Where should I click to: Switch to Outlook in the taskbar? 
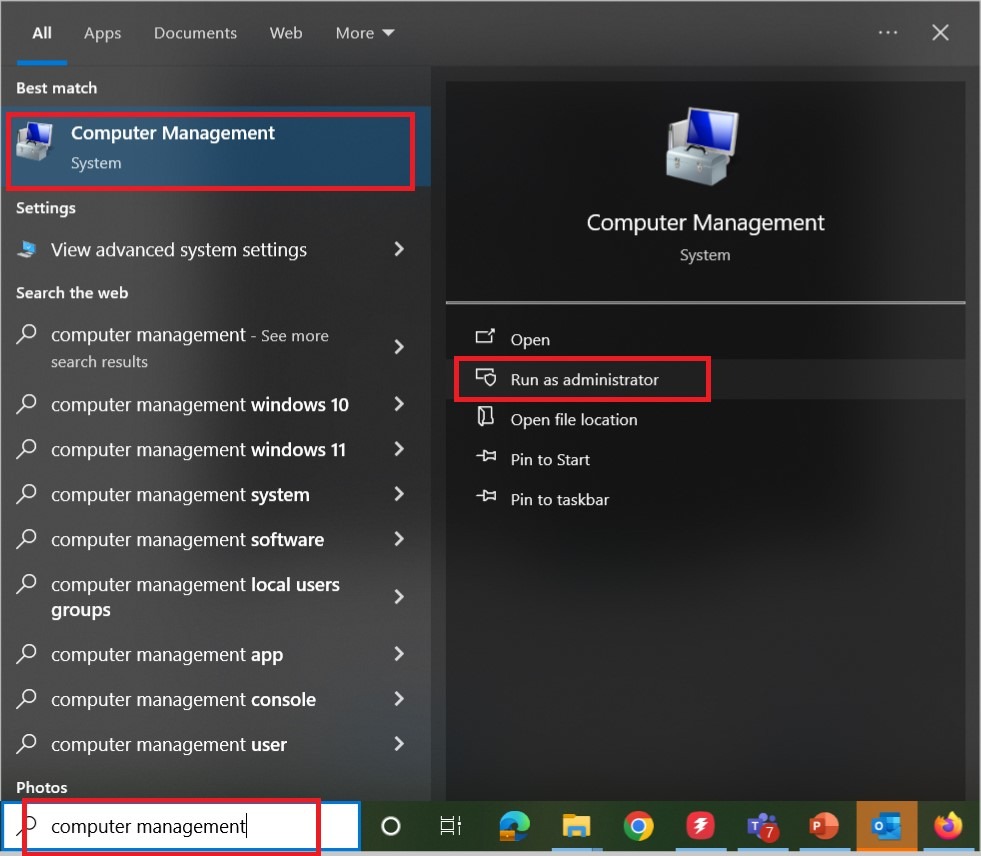886,826
